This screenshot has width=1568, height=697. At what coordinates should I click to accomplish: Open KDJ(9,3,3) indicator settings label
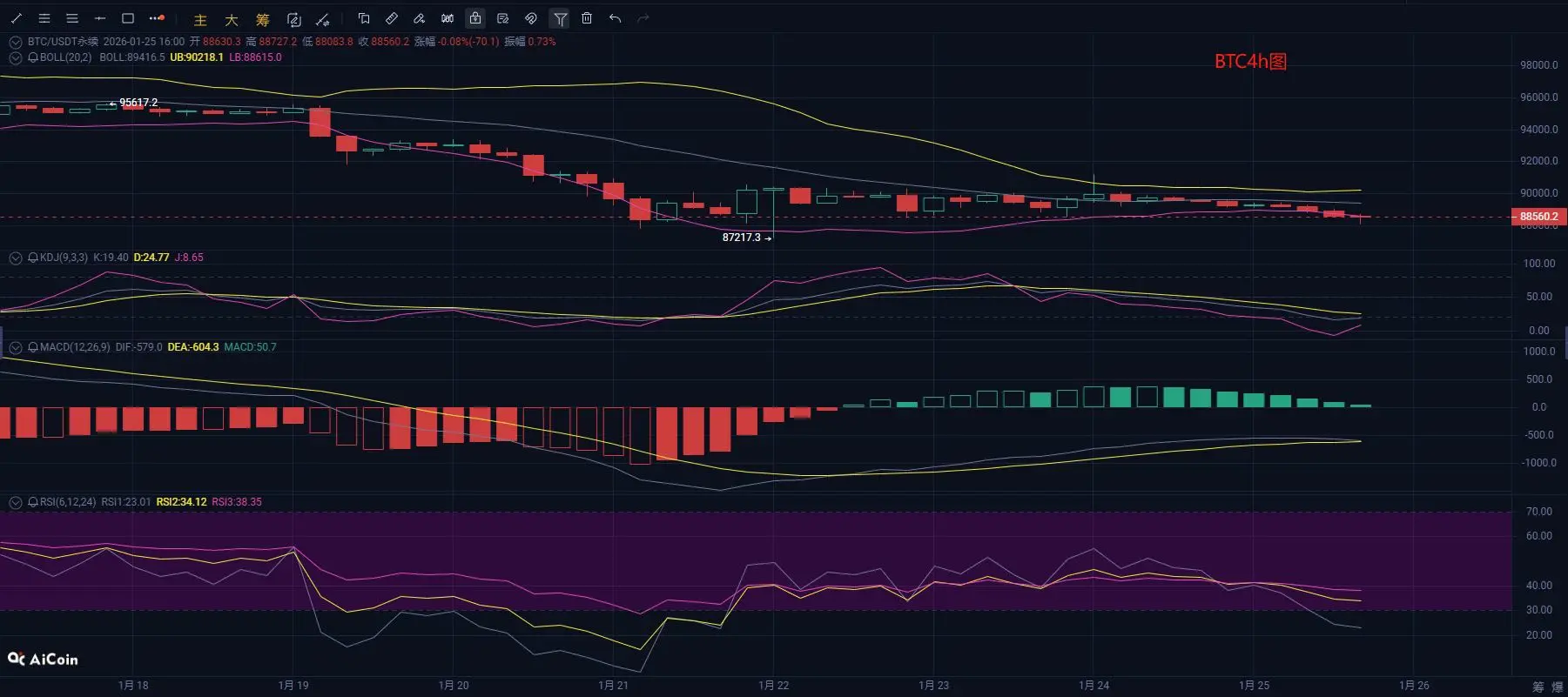coord(64,258)
